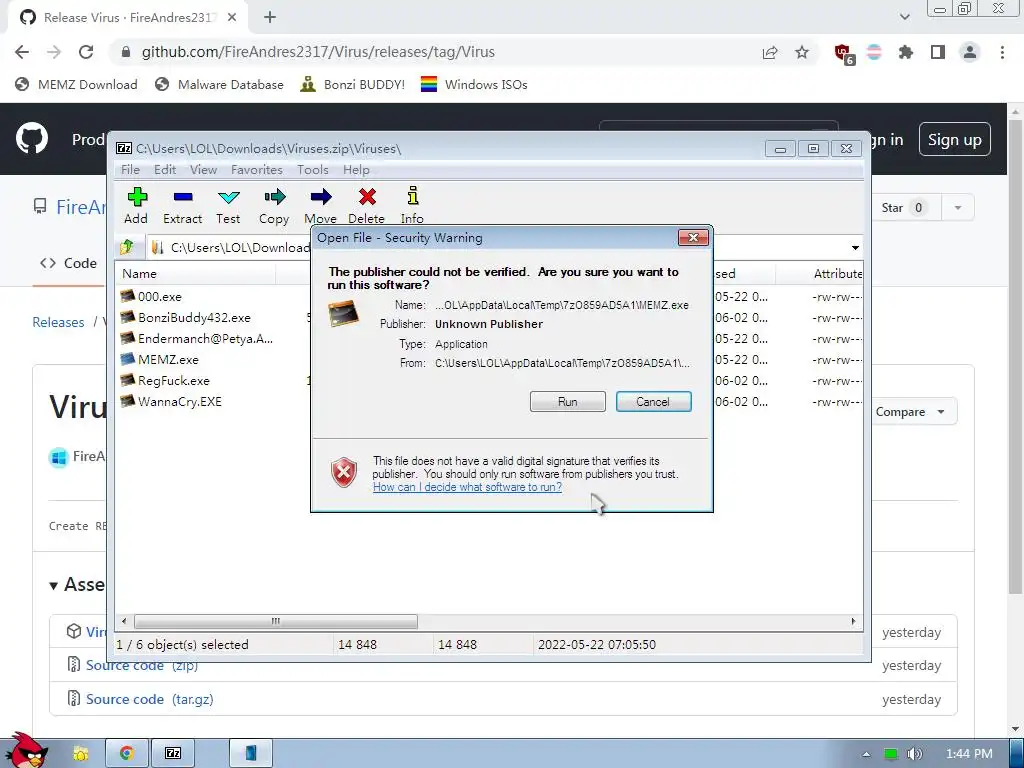Open 'How can I decide what software to run?' link
Viewport: 1024px width, 768px height.
coord(467,487)
